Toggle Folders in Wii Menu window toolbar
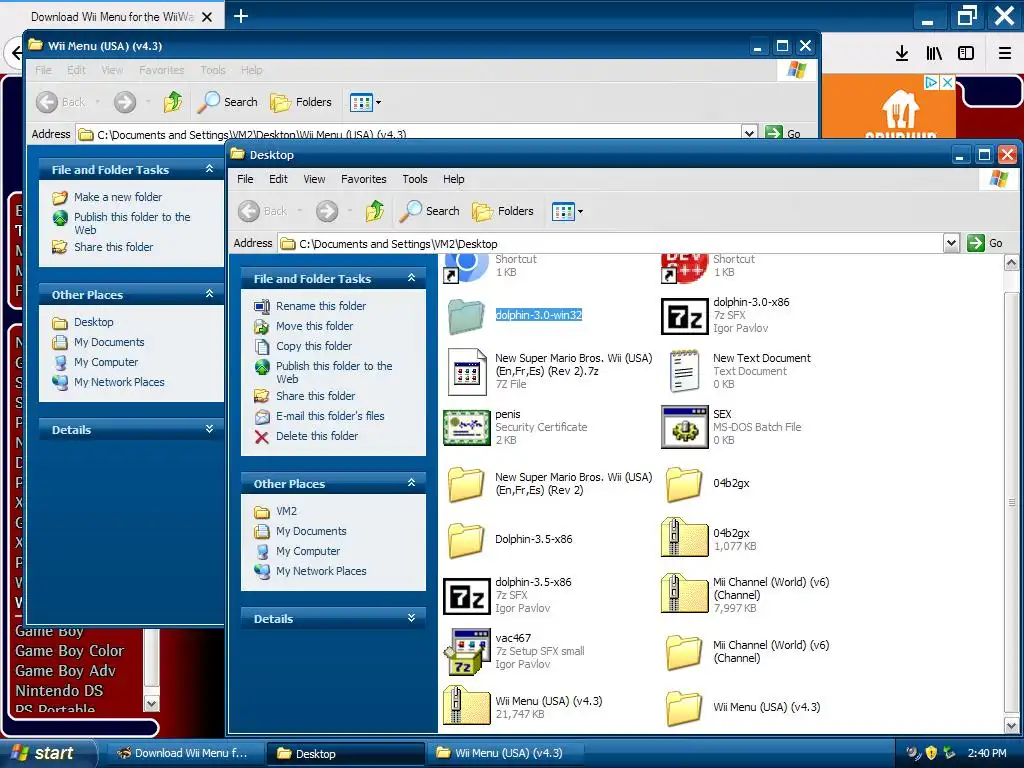Screen dimensions: 1024x768 pos(301,102)
